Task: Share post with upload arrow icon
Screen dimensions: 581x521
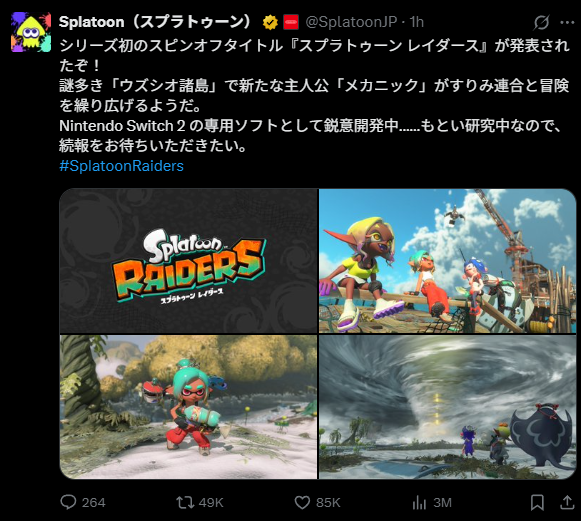Action: pos(567,502)
